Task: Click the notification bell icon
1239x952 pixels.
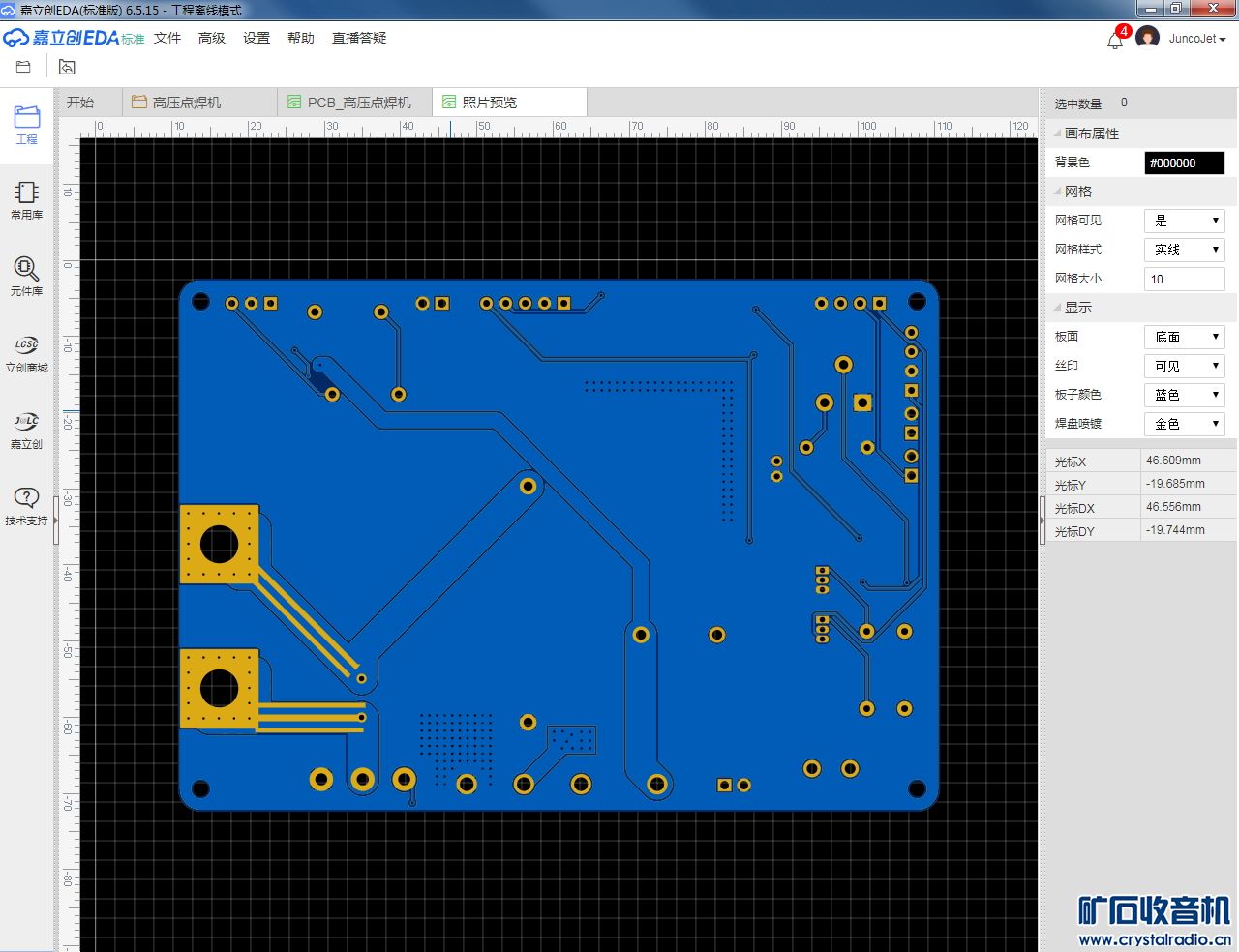Action: (1115, 41)
